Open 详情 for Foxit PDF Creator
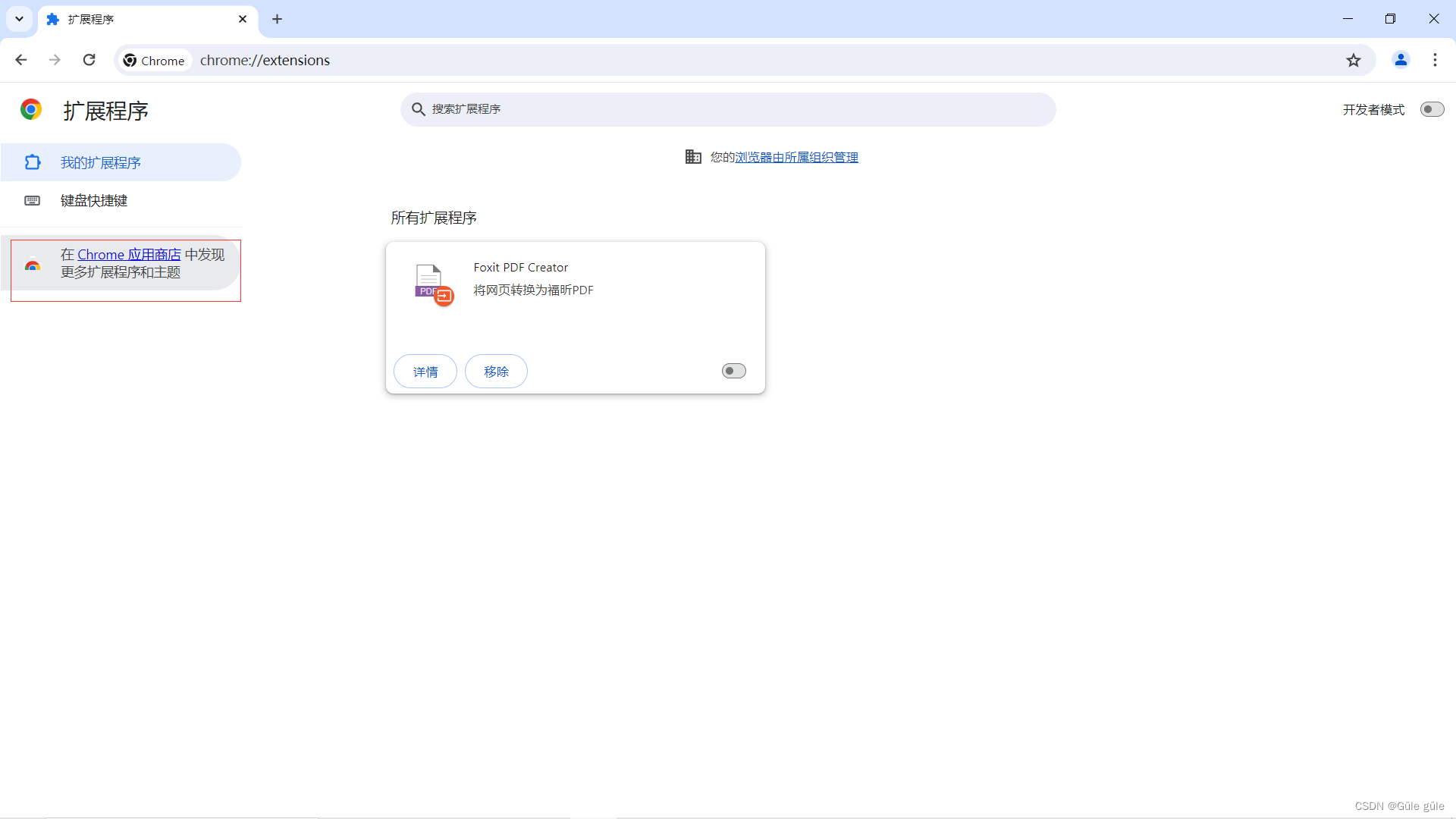Viewport: 1456px width, 819px height. click(x=425, y=372)
